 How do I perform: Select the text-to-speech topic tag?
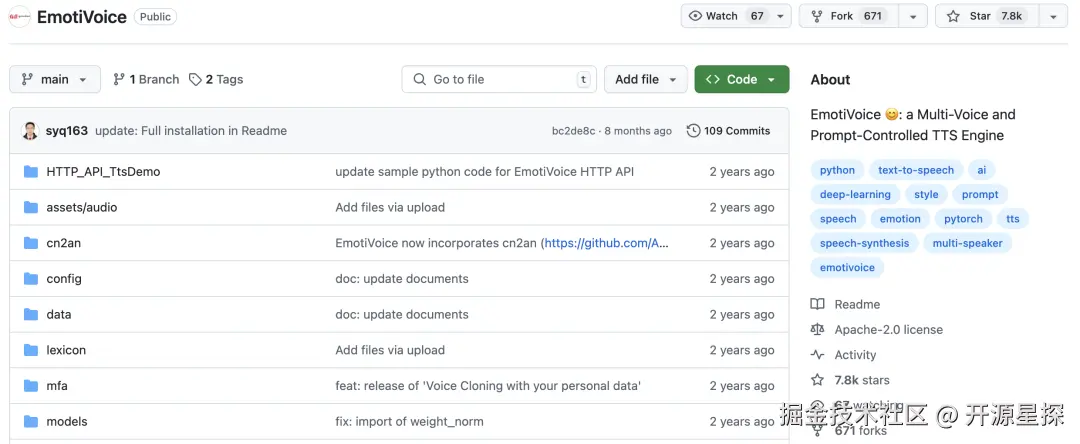[x=916, y=170]
